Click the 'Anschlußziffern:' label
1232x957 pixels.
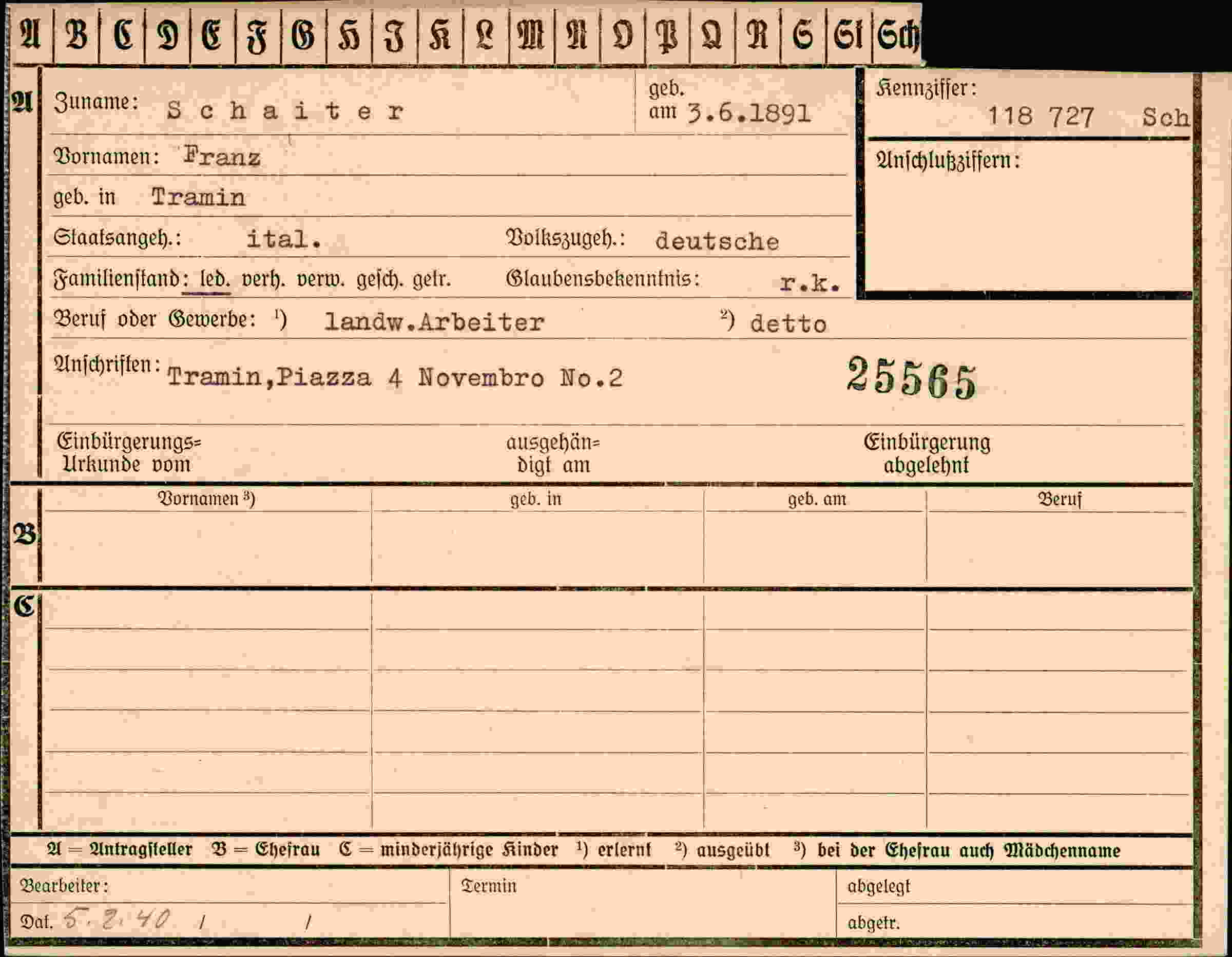tap(948, 161)
